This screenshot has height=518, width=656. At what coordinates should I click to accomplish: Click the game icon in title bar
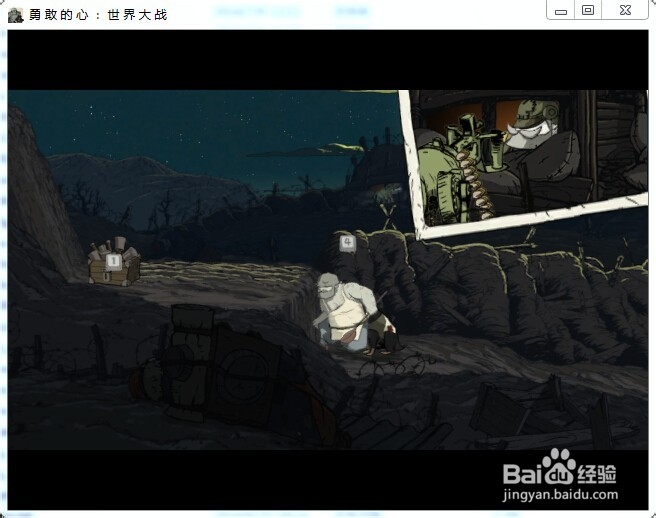(15, 15)
